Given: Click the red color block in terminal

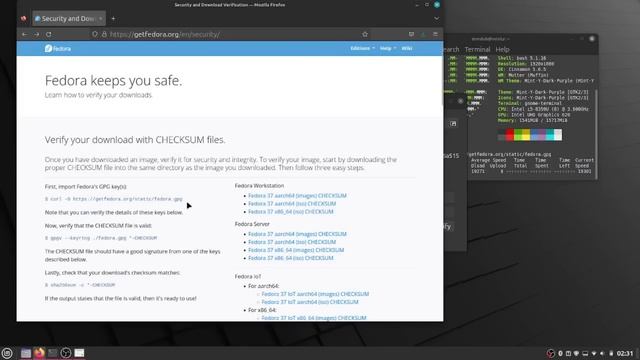Looking at the screenshot, I should coord(510,135).
